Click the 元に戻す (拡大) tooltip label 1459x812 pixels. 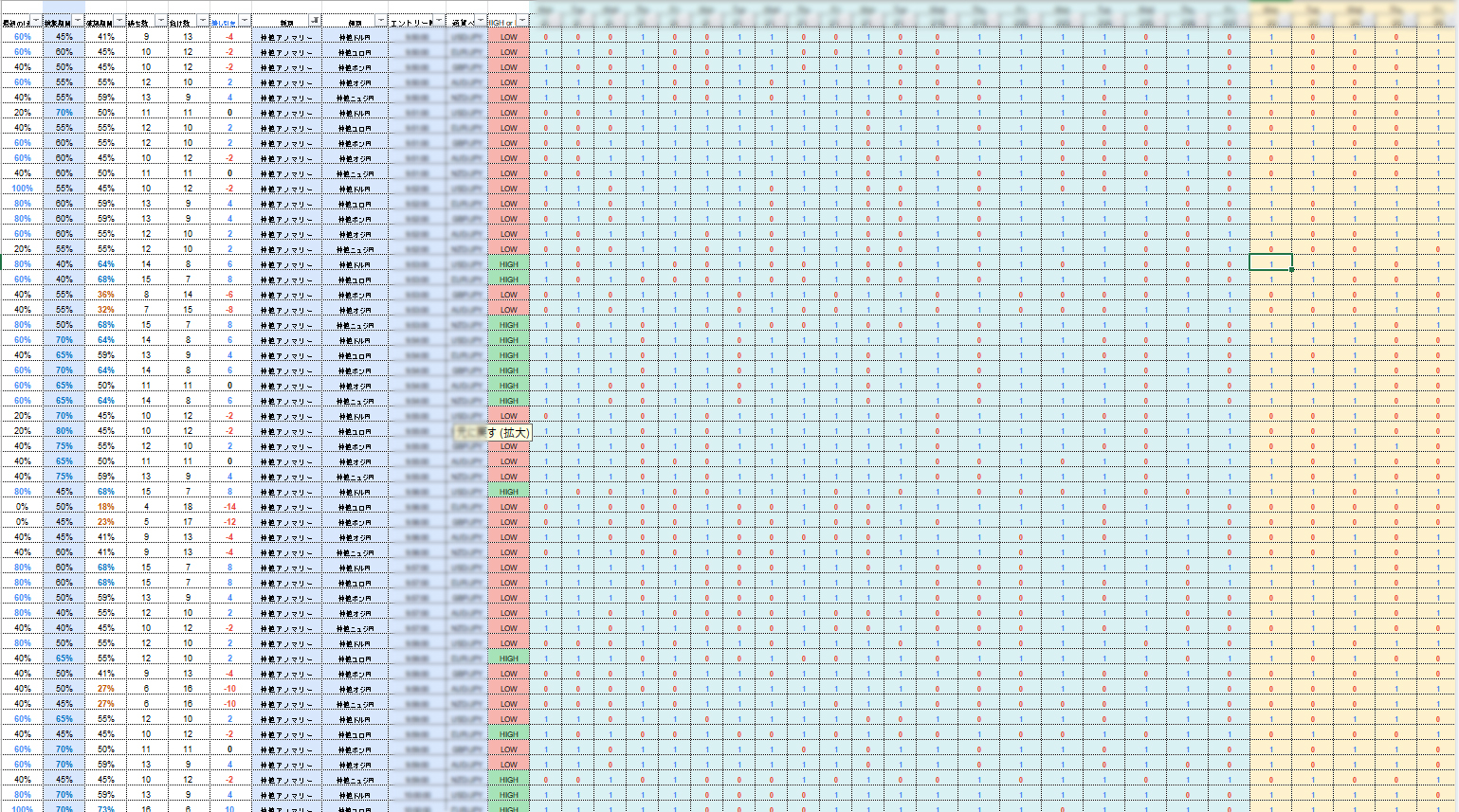[492, 432]
